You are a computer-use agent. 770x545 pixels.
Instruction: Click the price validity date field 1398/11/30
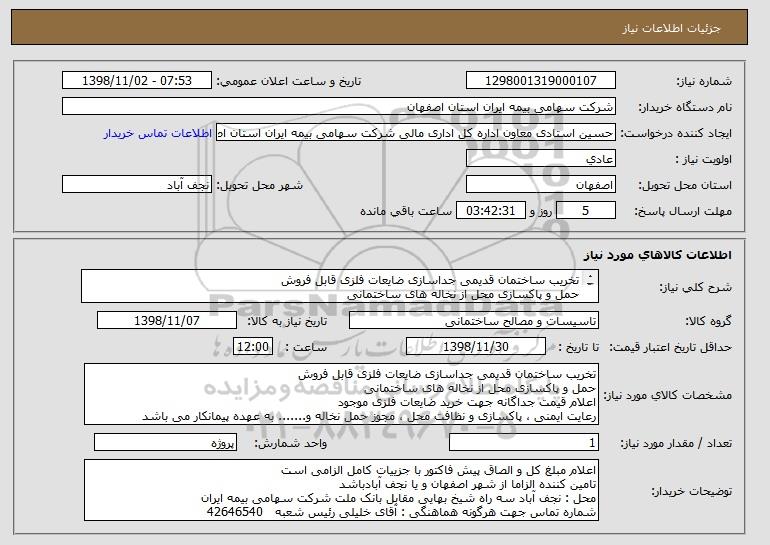coord(476,347)
